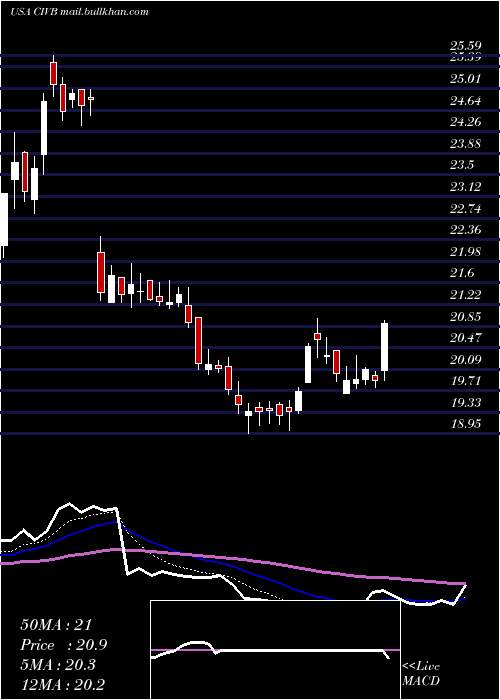Click the 20.09 price axis label
The width and height of the screenshot is (500, 700).
pos(466,360)
